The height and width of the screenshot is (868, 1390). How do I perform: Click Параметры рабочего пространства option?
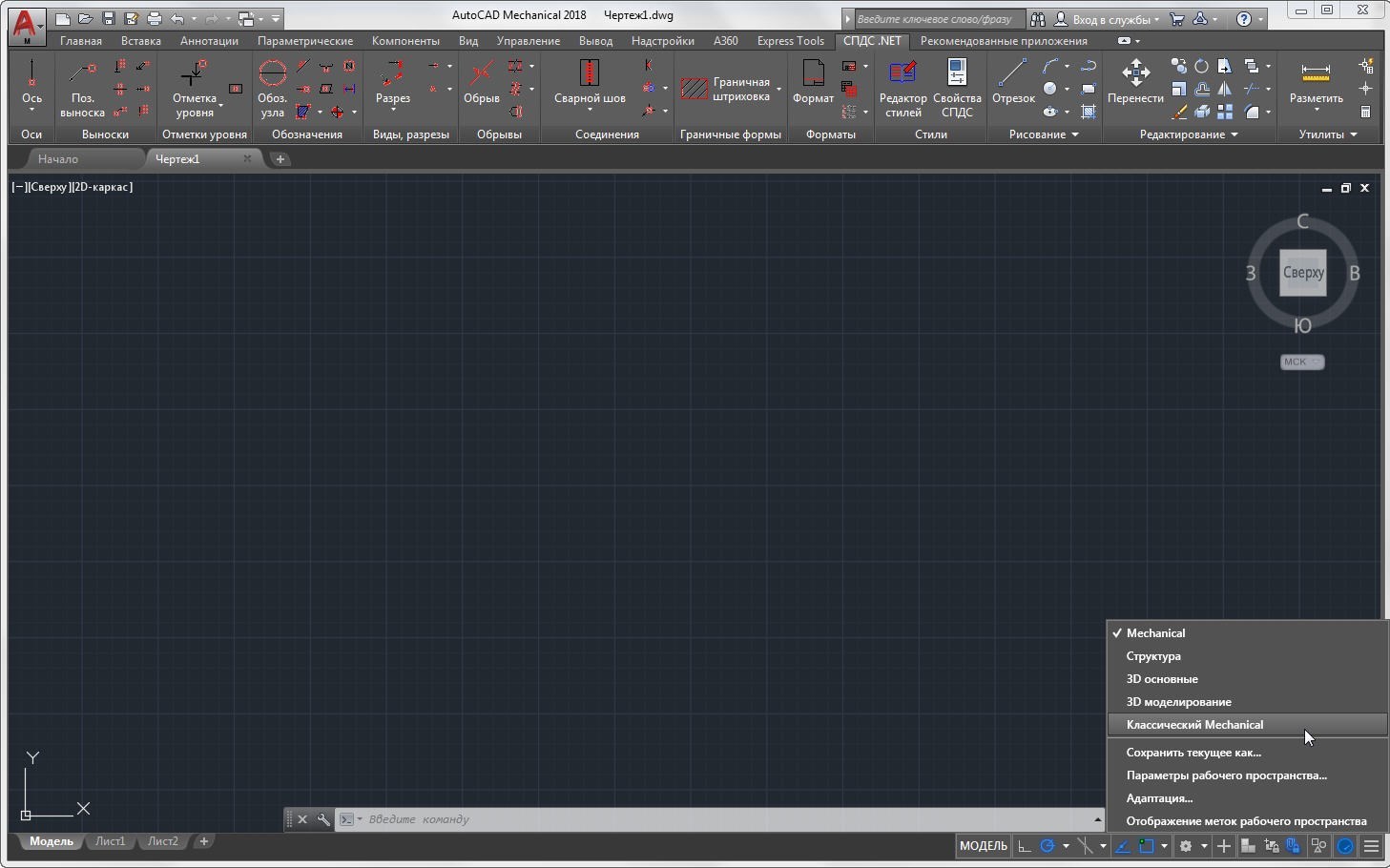click(1226, 775)
